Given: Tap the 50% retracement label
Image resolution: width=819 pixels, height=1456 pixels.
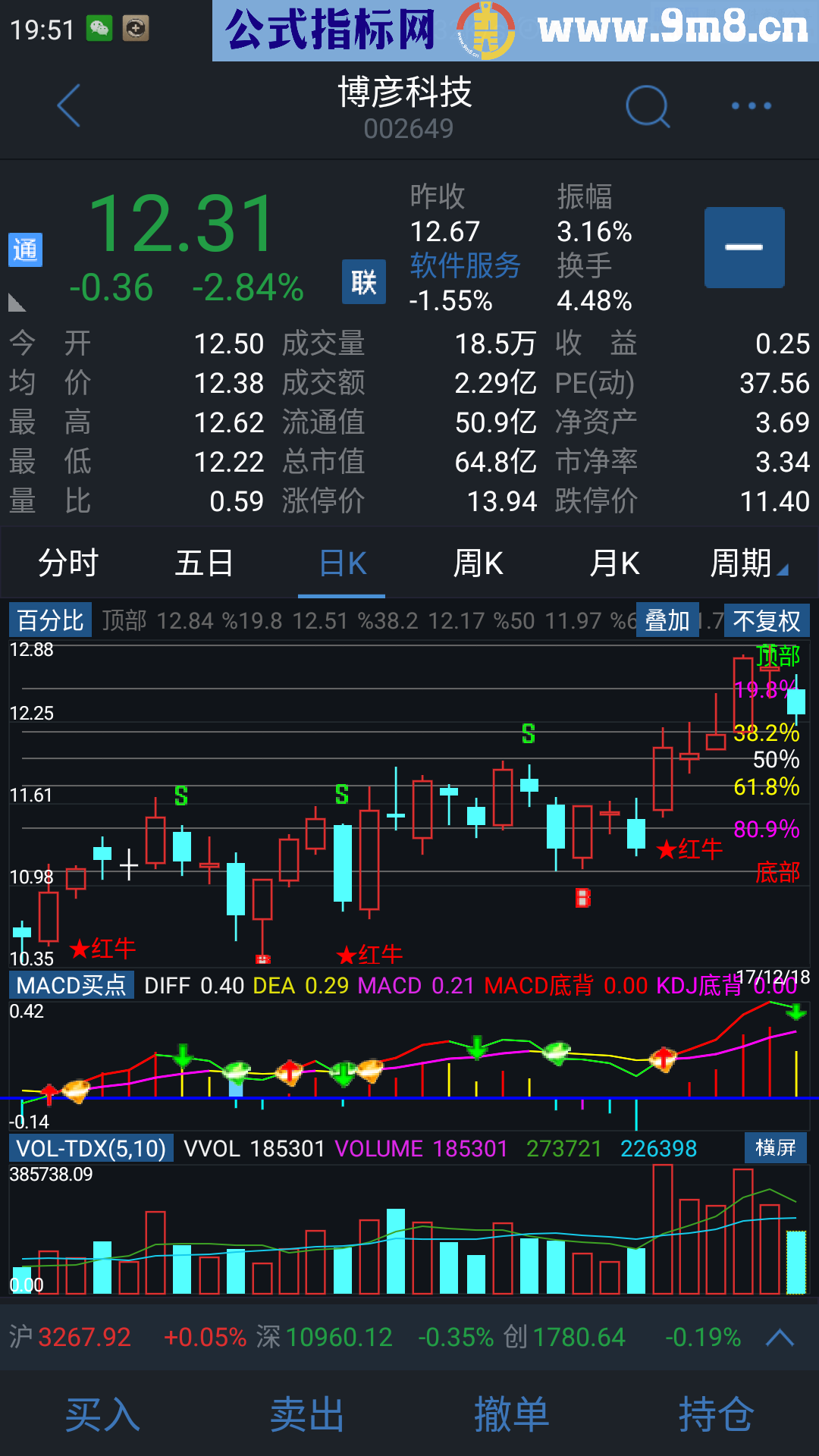Looking at the screenshot, I should 777,760.
